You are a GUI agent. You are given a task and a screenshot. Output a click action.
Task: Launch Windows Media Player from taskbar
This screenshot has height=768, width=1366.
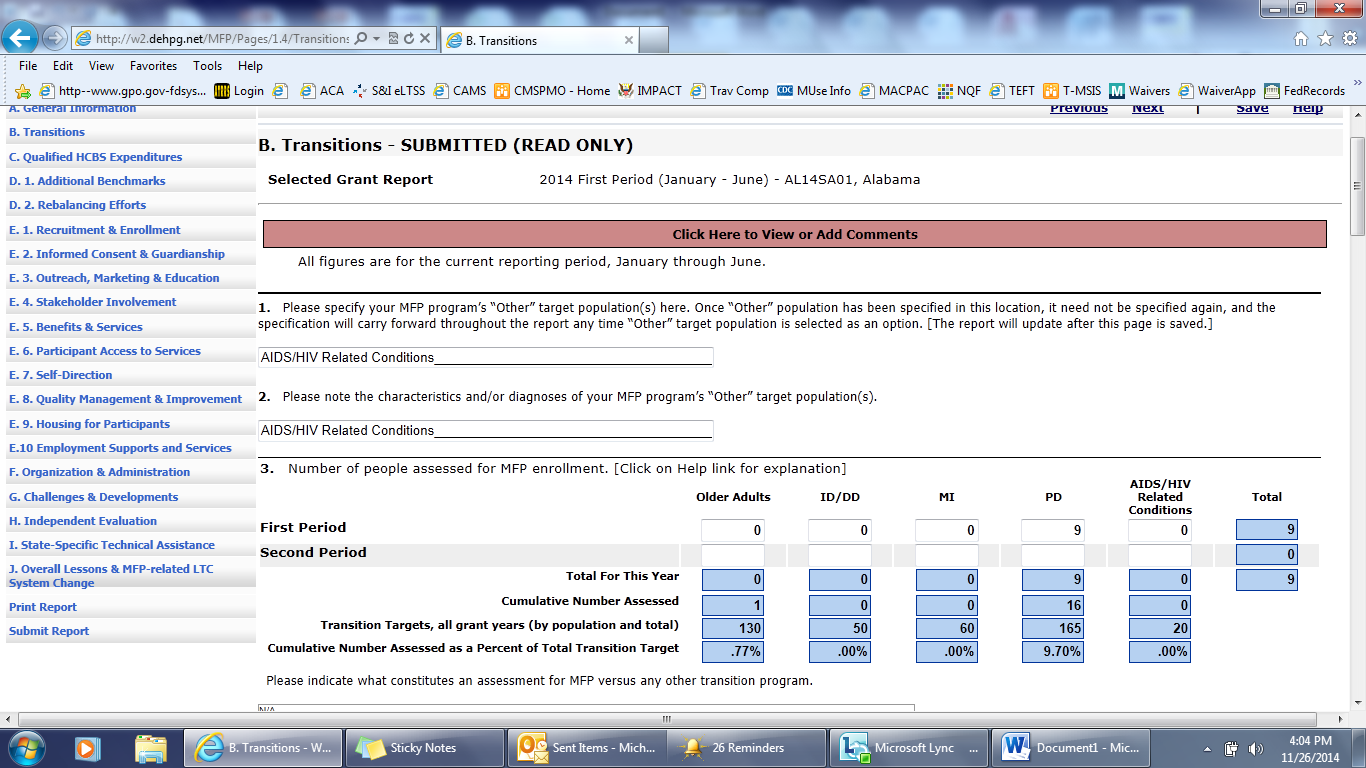click(x=88, y=748)
